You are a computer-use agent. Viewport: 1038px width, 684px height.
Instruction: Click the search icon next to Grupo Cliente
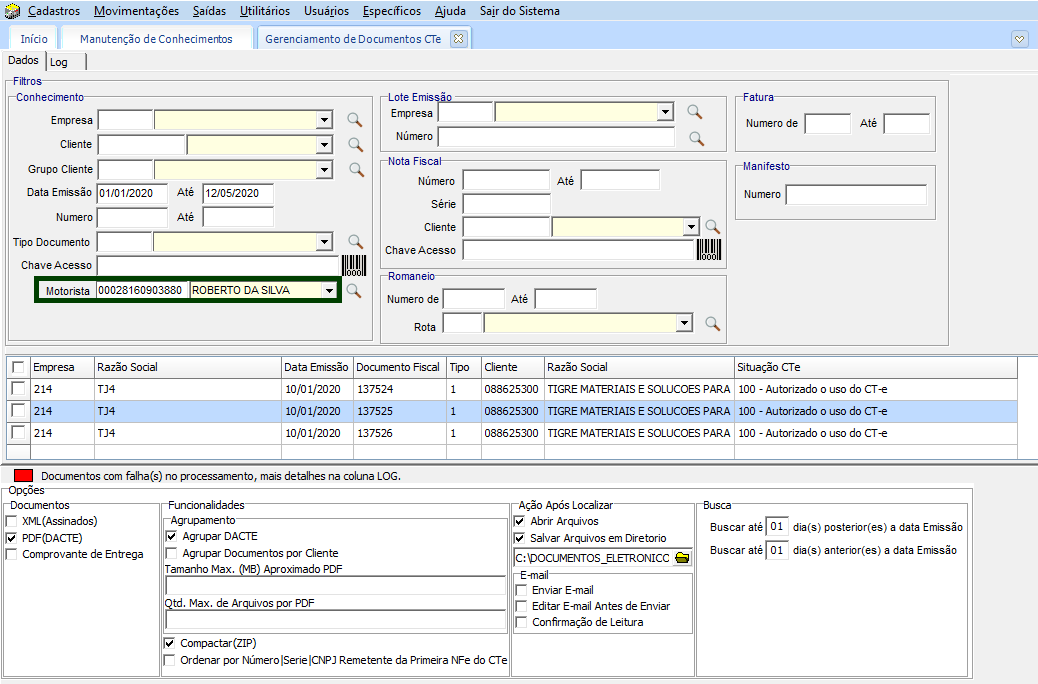(x=355, y=169)
